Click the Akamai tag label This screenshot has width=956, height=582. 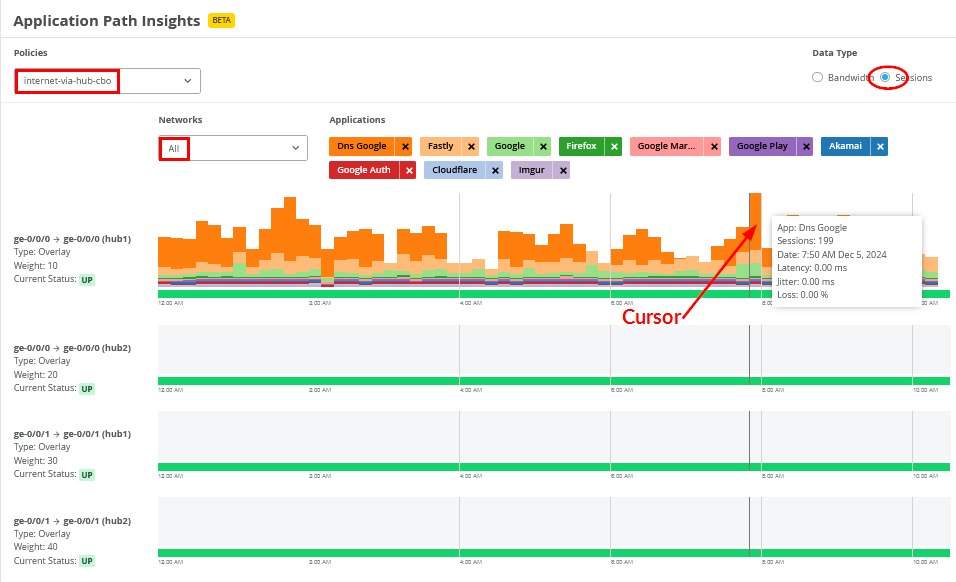pos(845,146)
